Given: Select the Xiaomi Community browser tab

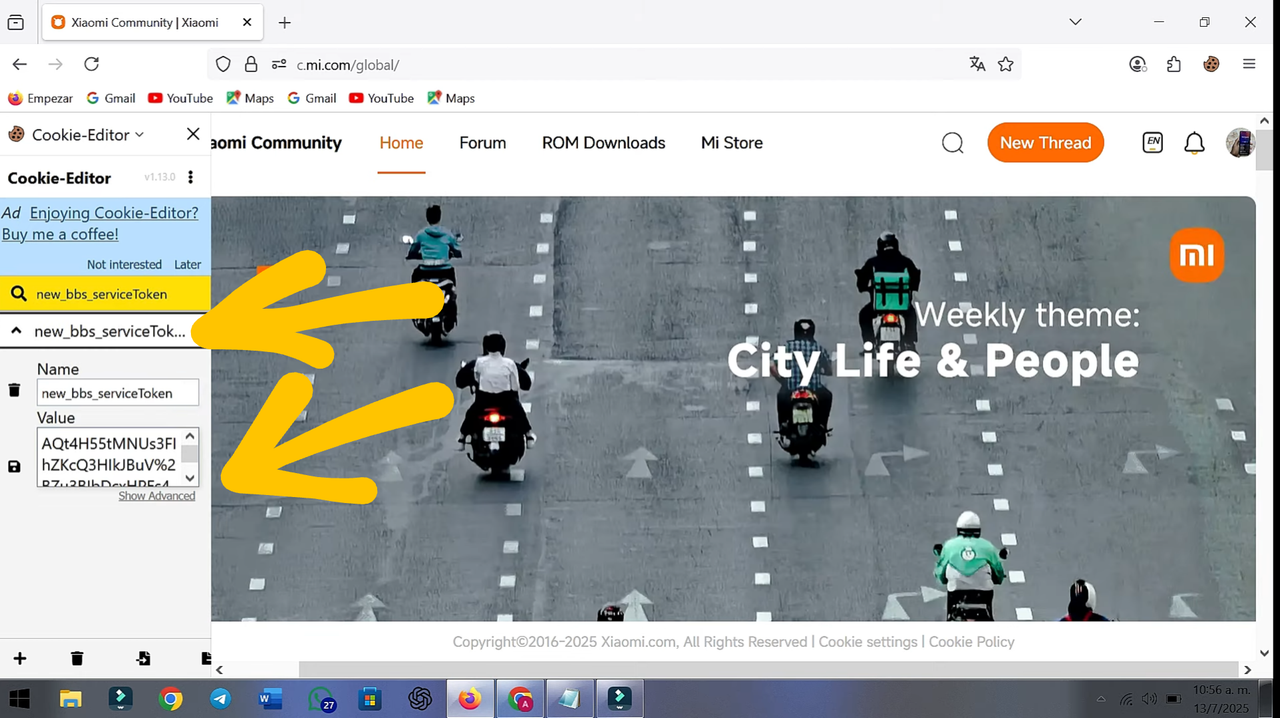Looking at the screenshot, I should [152, 22].
